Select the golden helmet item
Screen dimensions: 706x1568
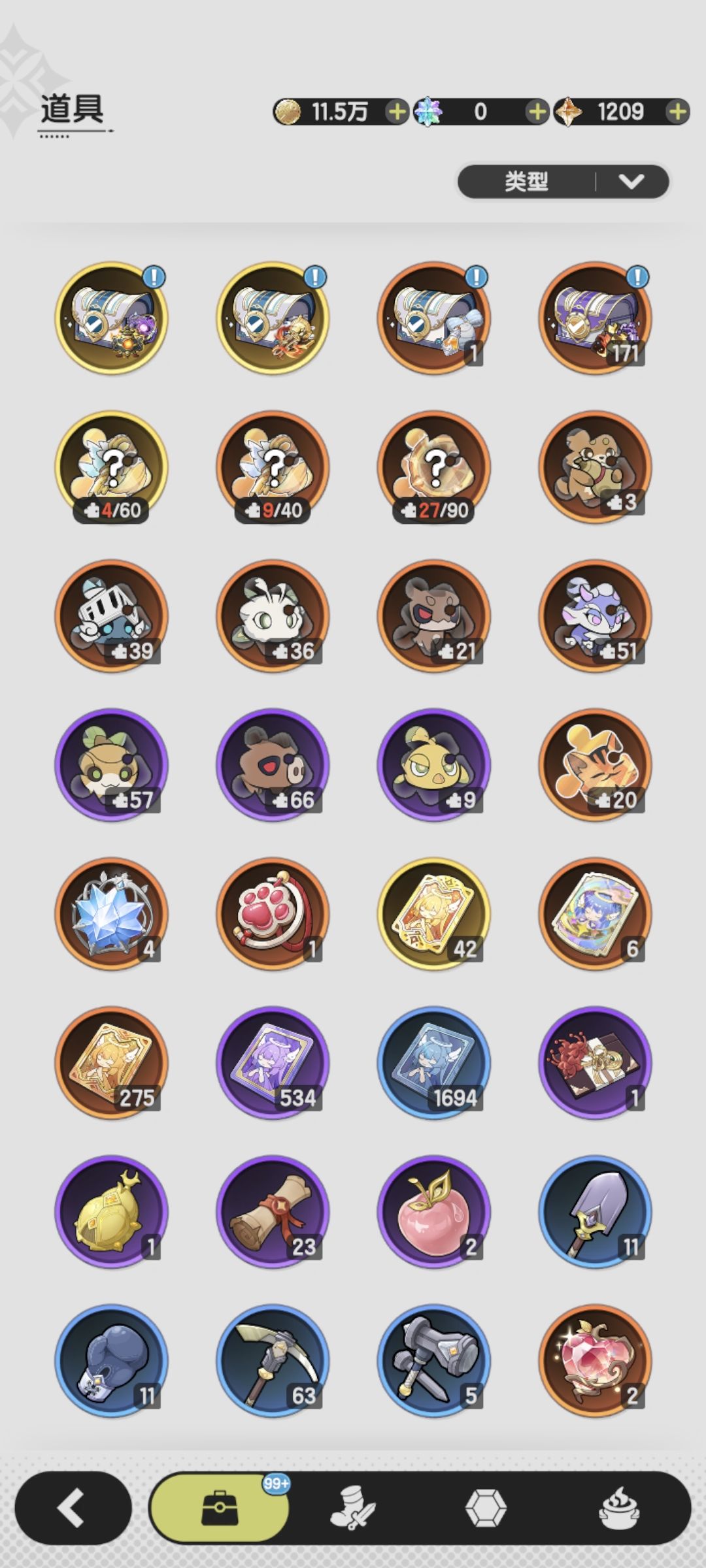pyautogui.click(x=111, y=1211)
